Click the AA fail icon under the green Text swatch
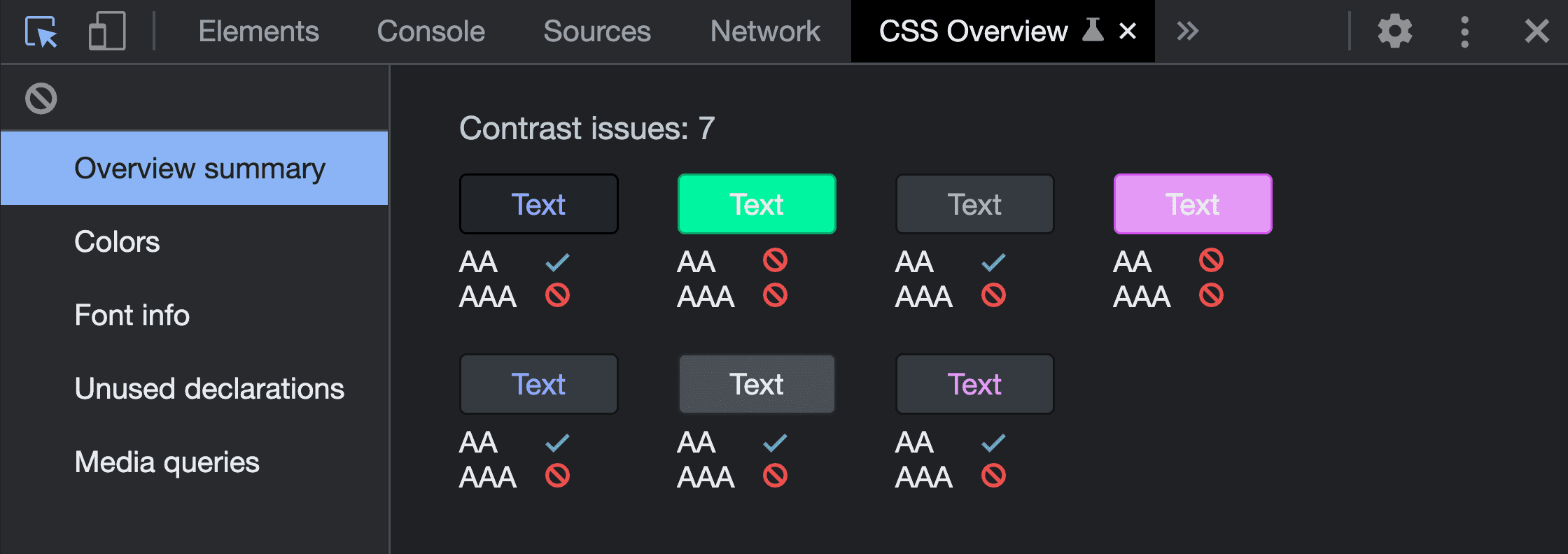1568x554 pixels. pos(776,261)
